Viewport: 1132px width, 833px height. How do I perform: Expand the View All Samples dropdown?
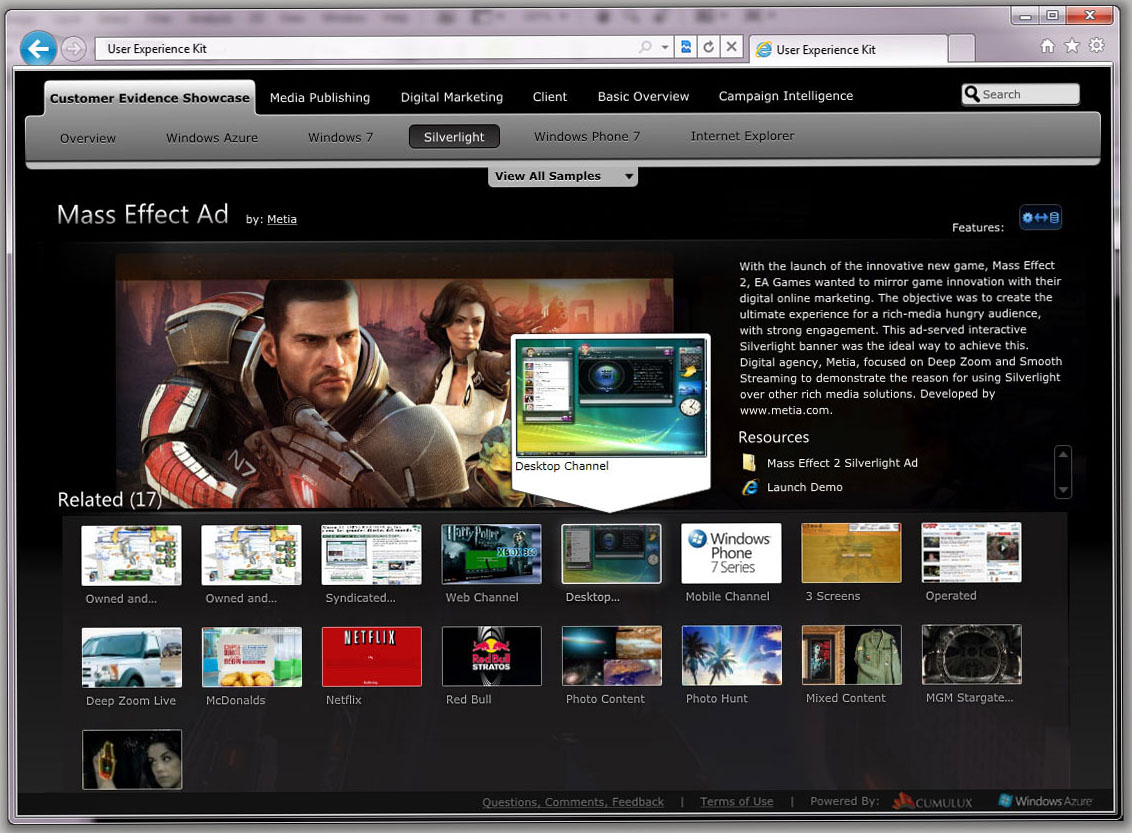(562, 176)
